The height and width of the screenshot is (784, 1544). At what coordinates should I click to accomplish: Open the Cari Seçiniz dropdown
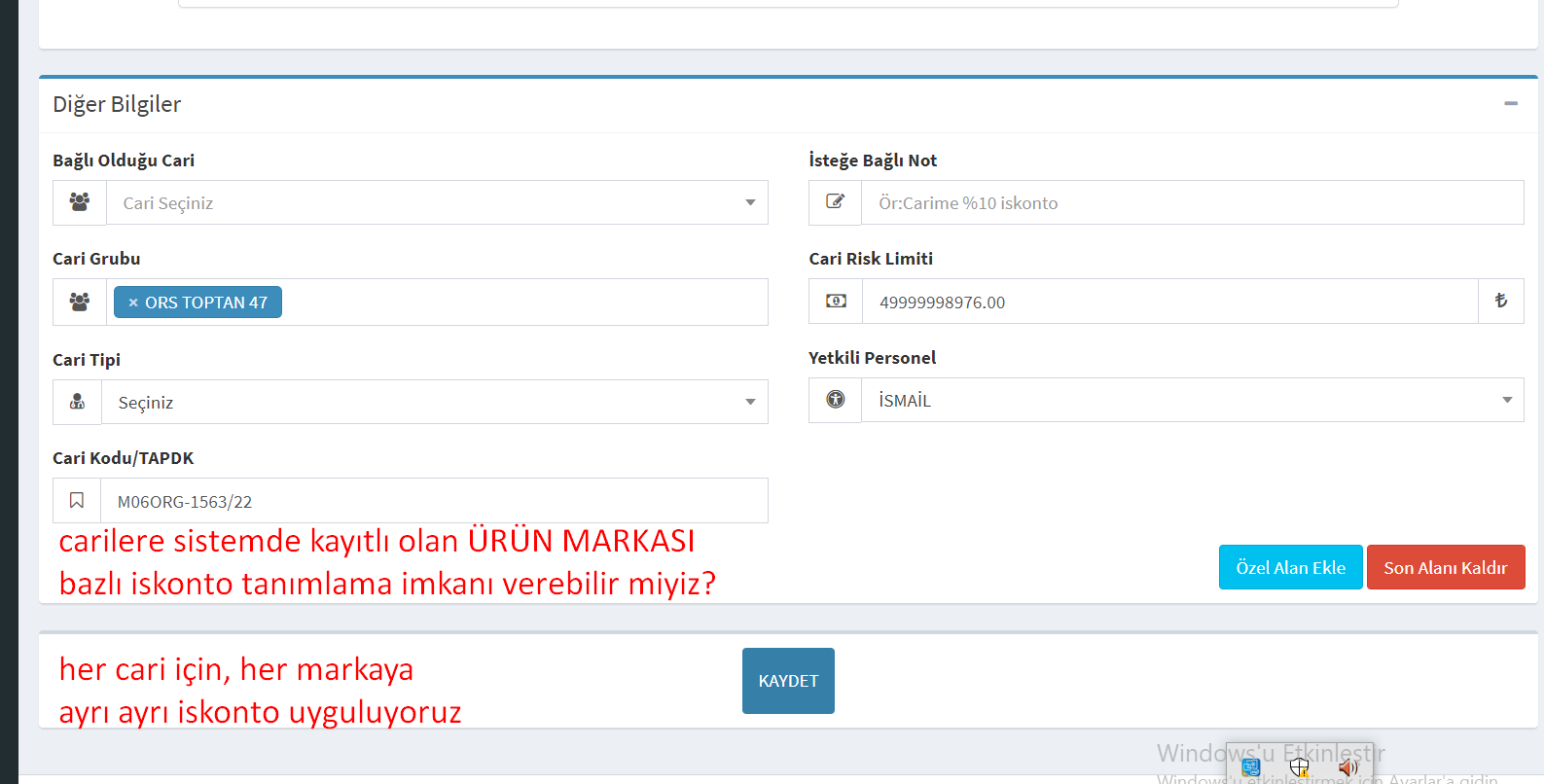point(437,202)
